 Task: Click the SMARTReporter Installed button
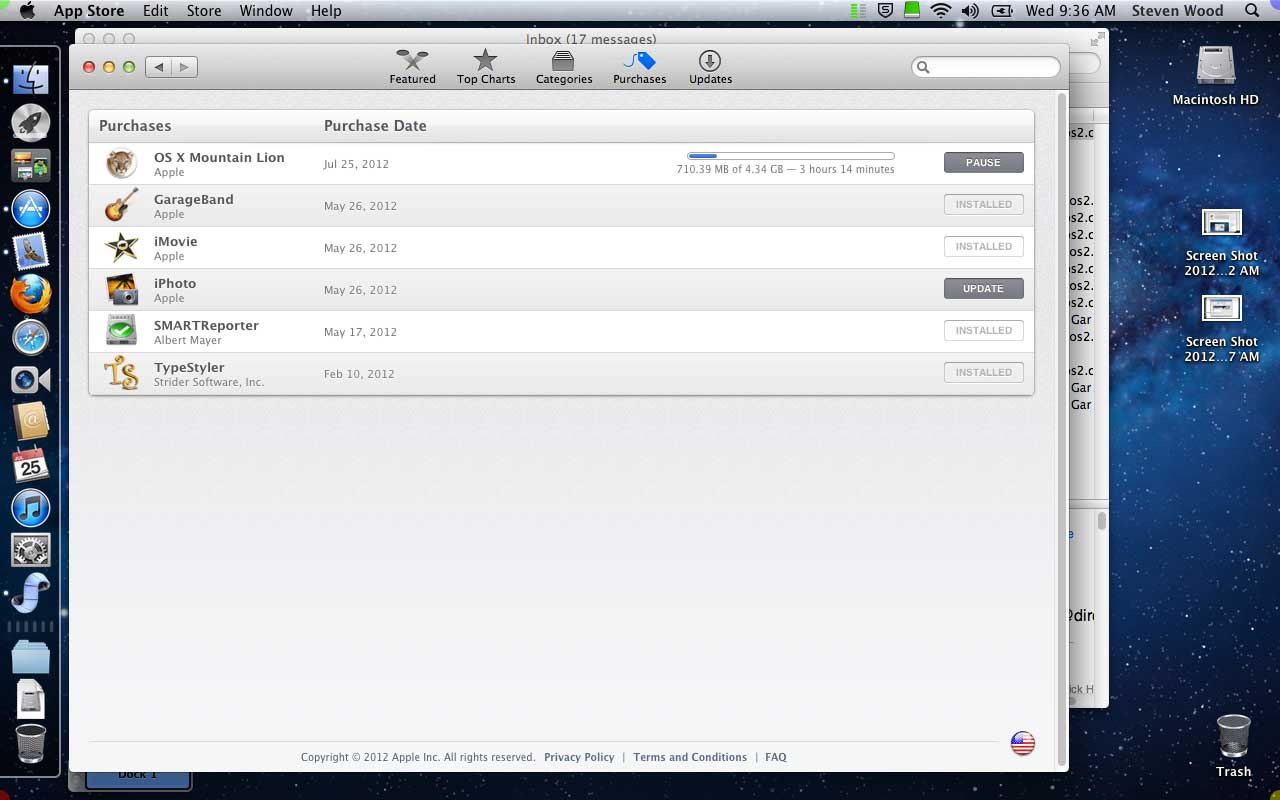click(x=983, y=331)
